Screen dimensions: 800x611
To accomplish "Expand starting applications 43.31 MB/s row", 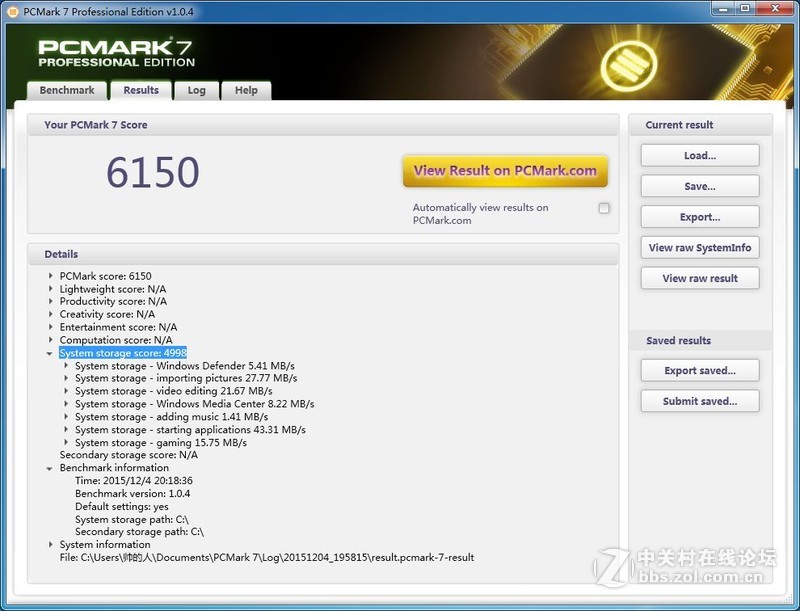I will 66,429.
